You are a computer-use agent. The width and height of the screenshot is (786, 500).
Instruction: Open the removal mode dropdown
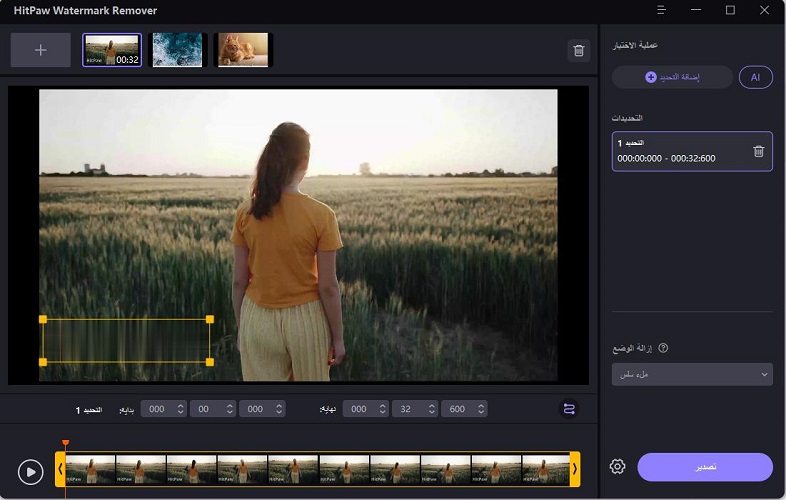tap(692, 375)
